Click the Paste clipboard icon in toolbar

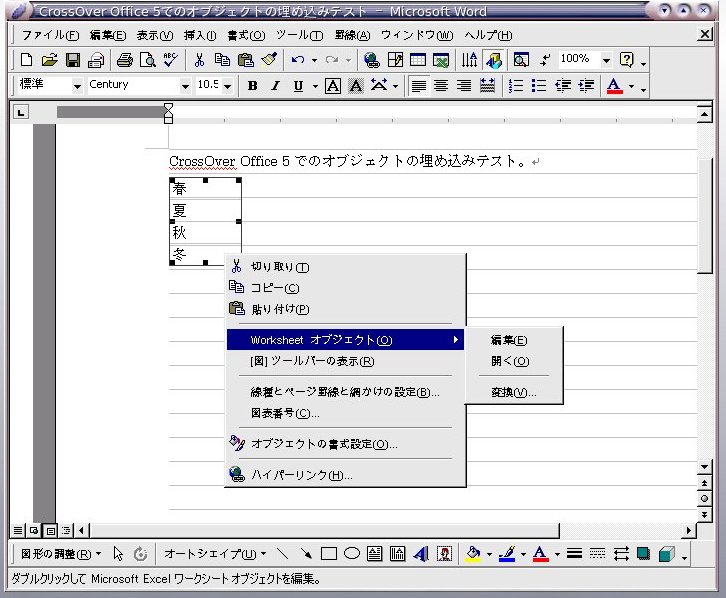click(246, 60)
